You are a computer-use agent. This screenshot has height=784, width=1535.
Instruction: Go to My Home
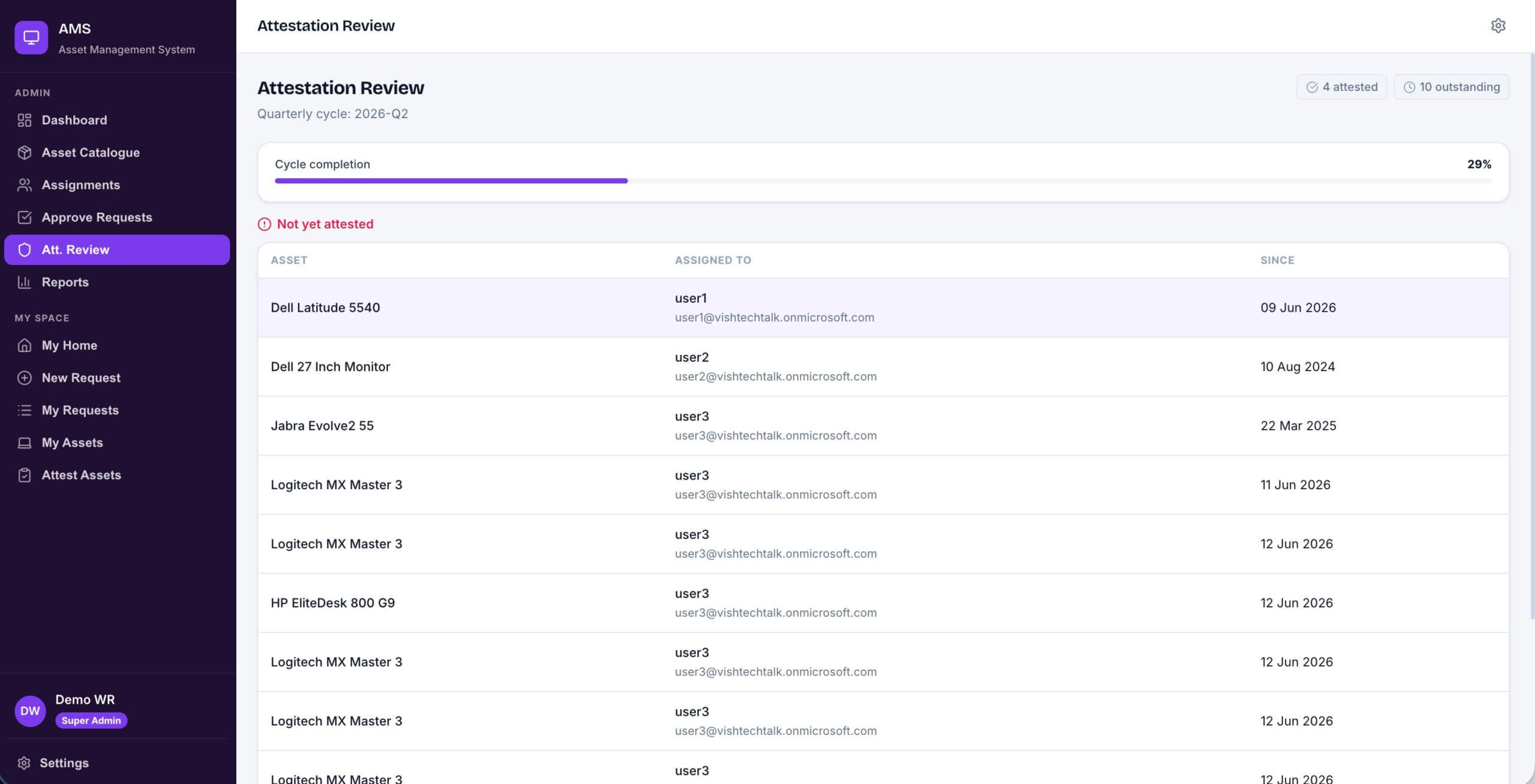click(x=117, y=345)
